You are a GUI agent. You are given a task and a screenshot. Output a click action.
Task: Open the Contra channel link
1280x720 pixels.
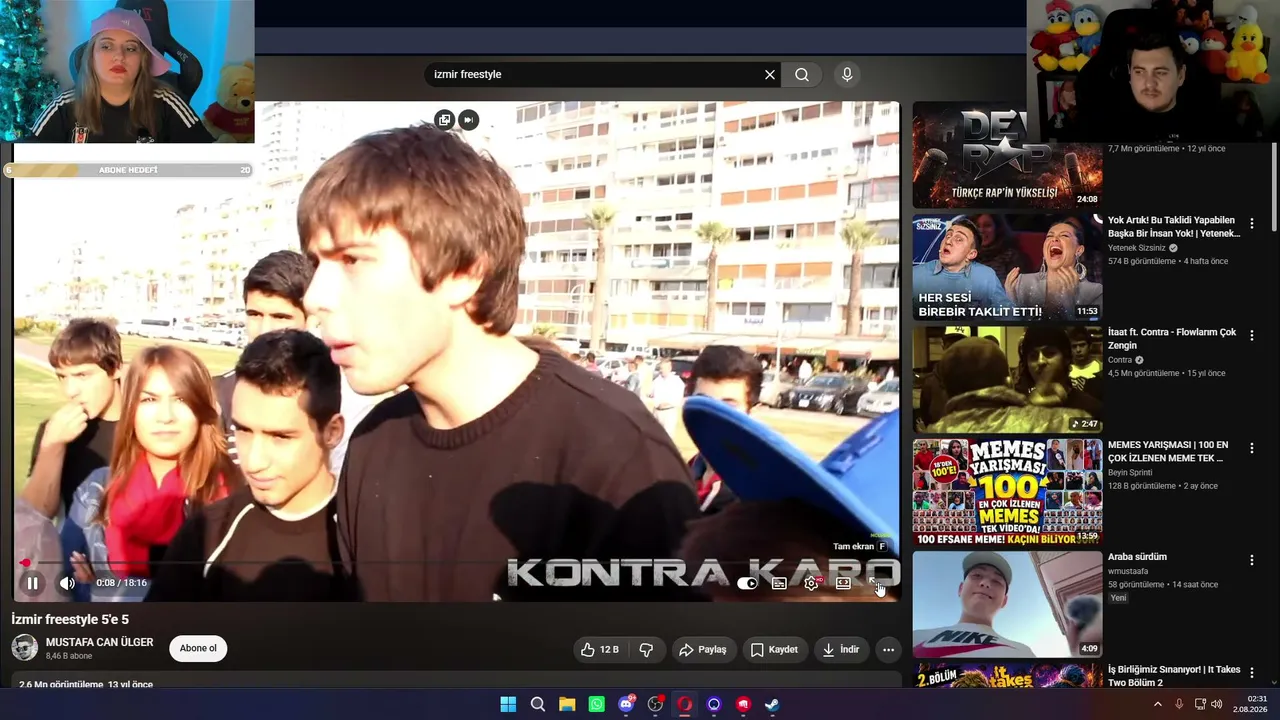click(x=1120, y=360)
